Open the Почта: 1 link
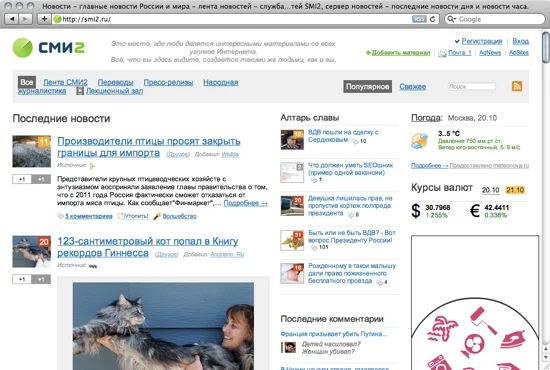Screen dimensions: 550x370 [460, 53]
